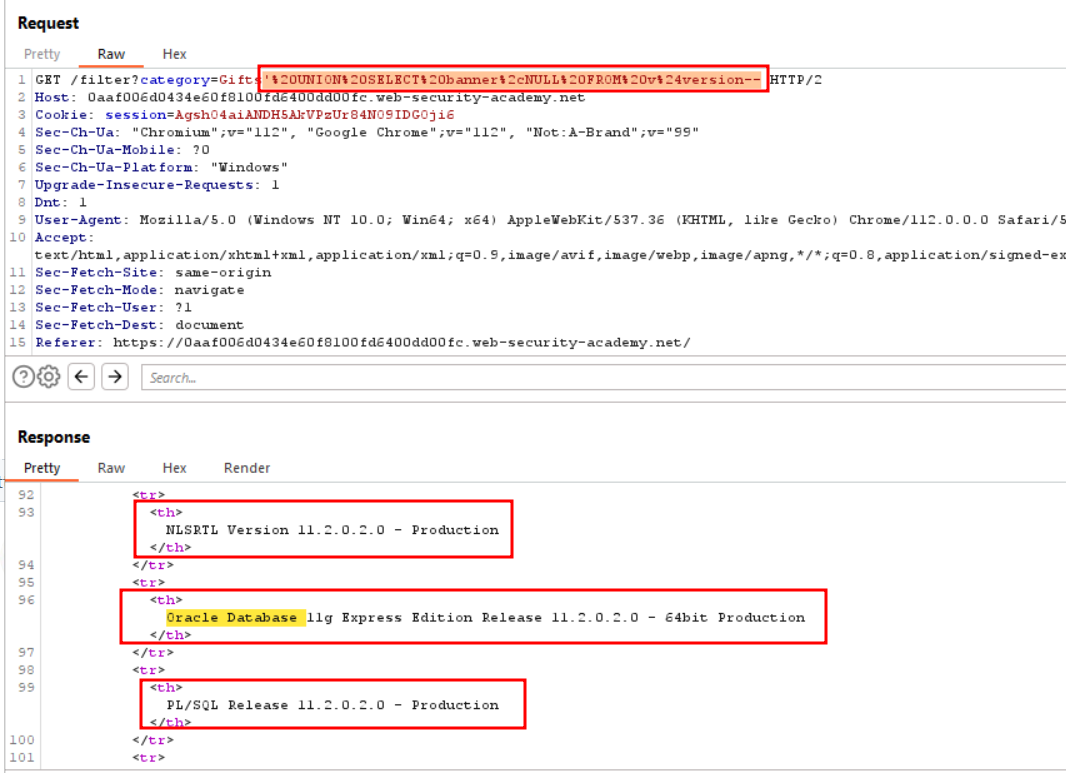Click the Request panel heading

[x=48, y=23]
